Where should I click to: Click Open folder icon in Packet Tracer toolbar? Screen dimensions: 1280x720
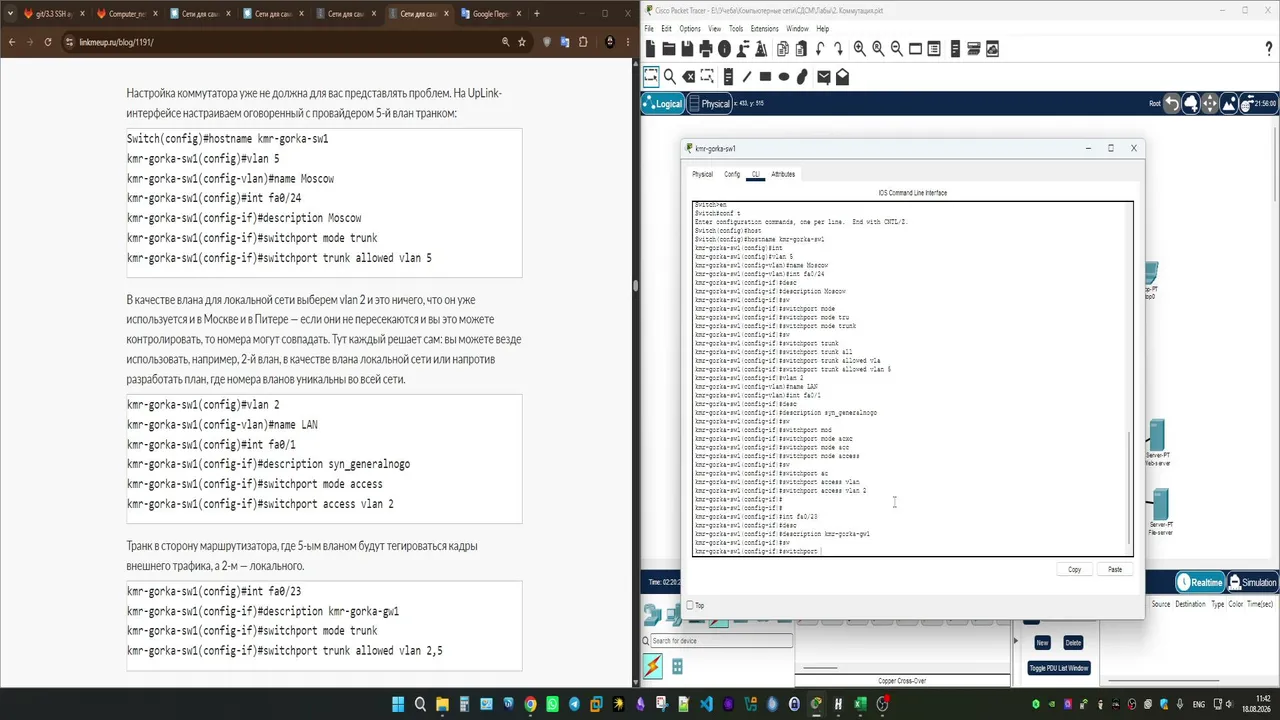(x=669, y=49)
